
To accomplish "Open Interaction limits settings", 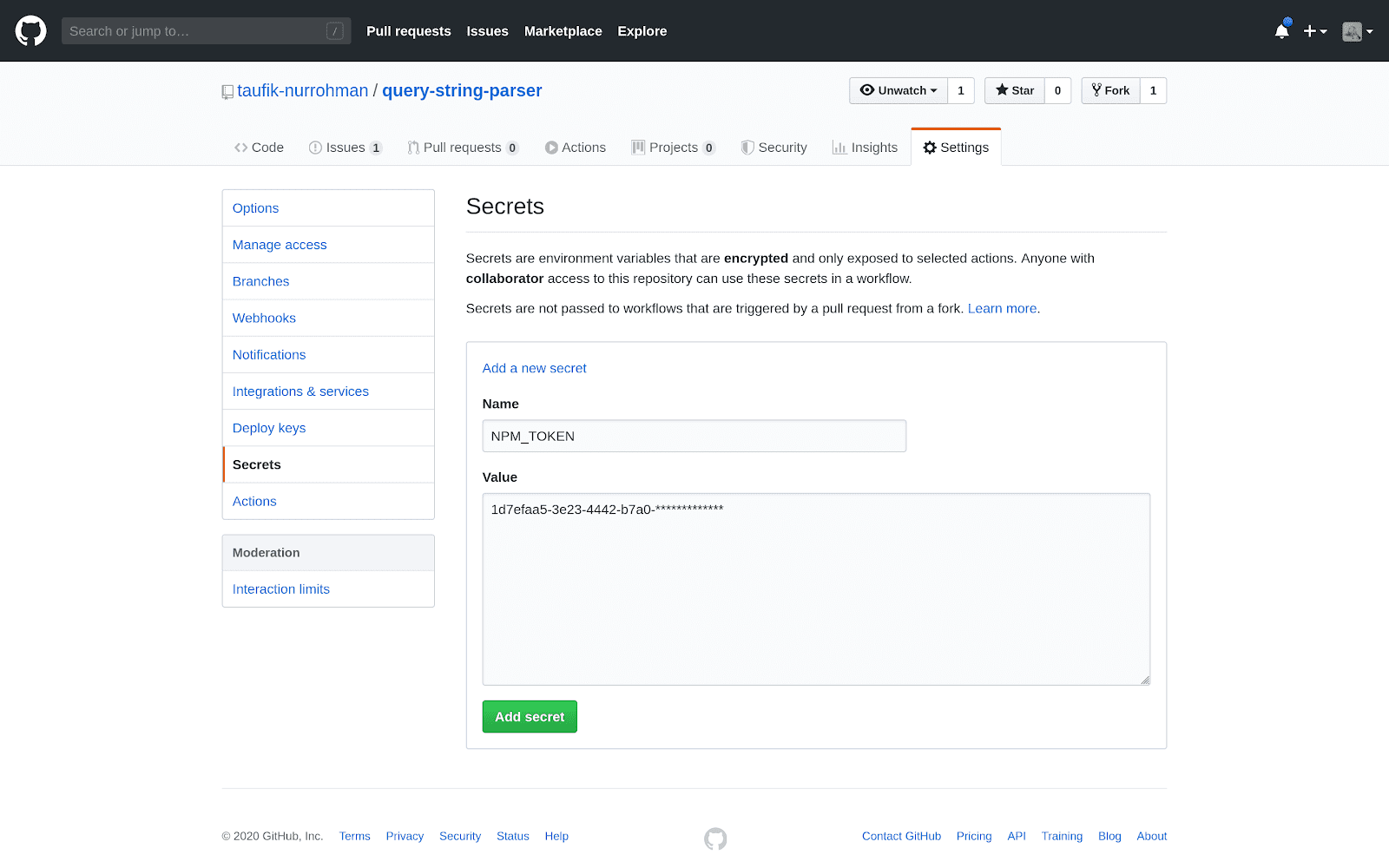I will (x=328, y=589).
